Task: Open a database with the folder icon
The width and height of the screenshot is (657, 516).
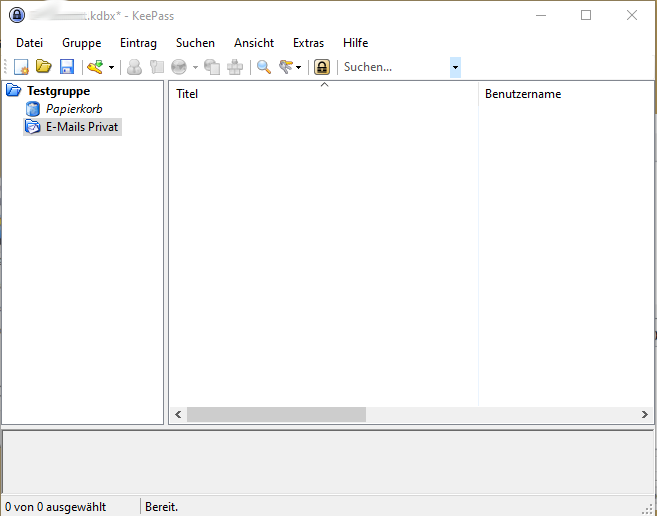Action: pos(44,67)
